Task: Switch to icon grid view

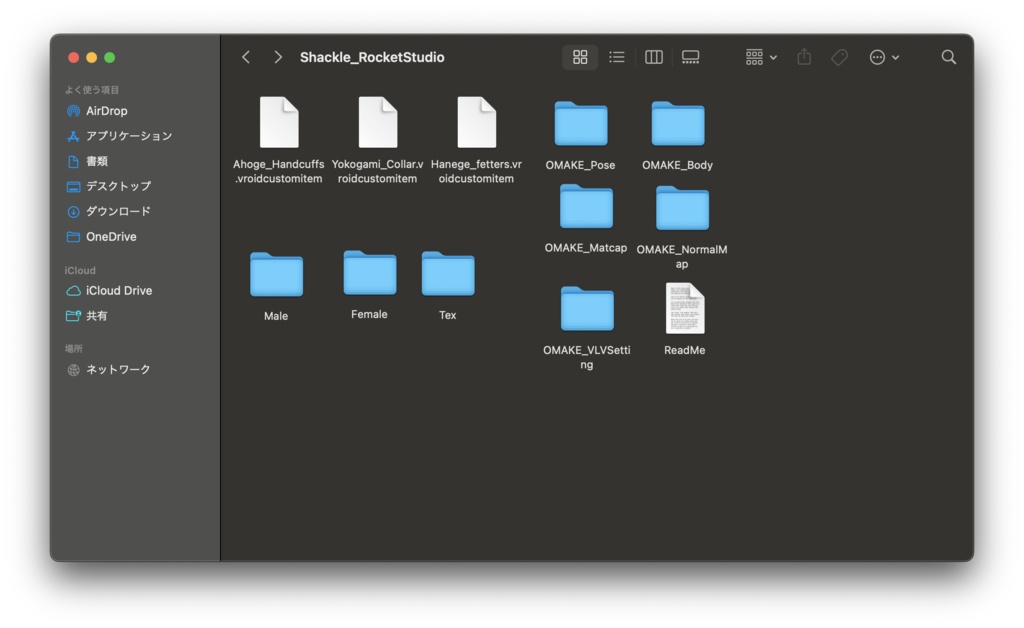Action: coord(580,57)
